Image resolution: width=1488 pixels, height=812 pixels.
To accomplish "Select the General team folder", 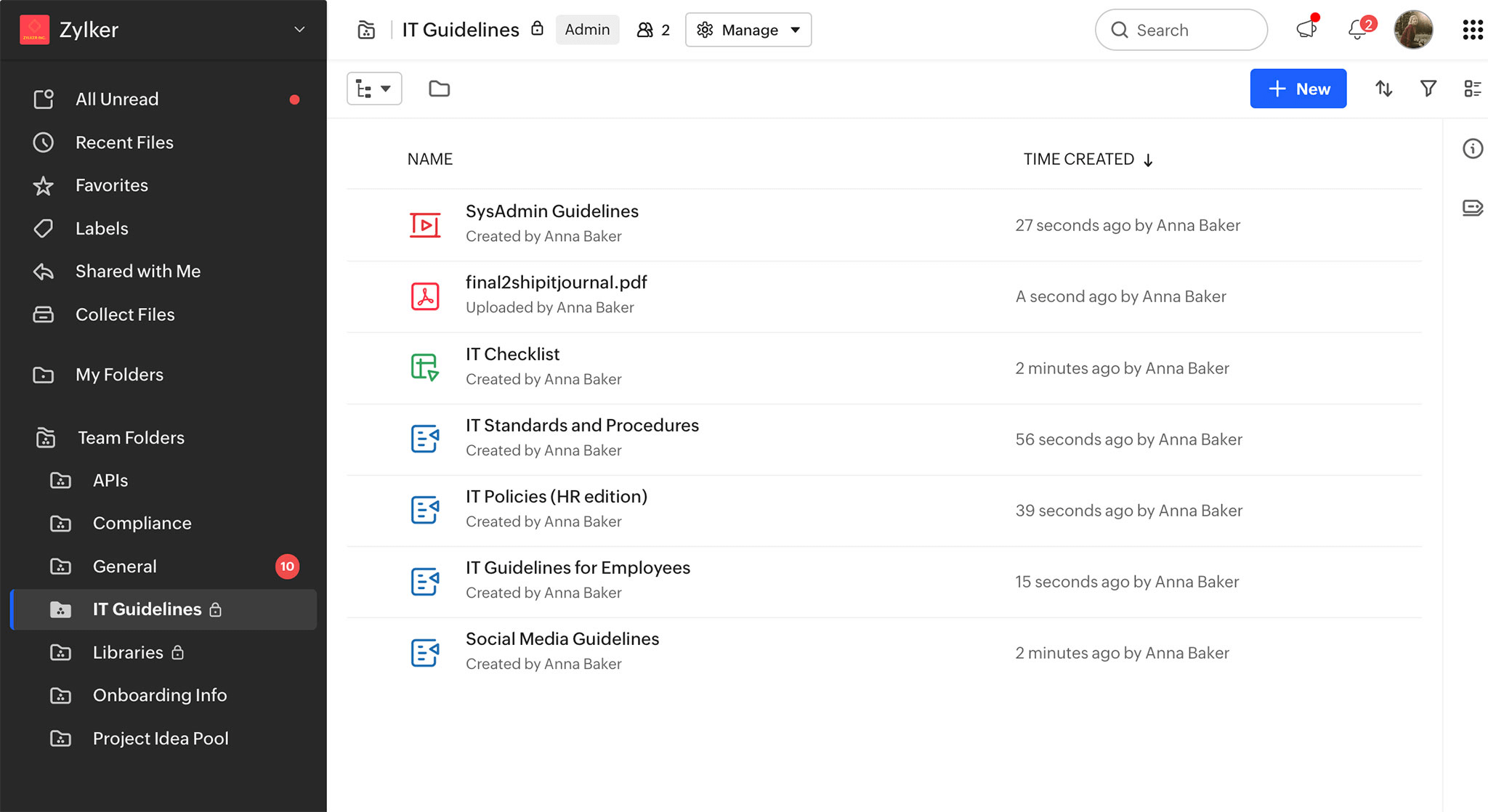I will [124, 567].
